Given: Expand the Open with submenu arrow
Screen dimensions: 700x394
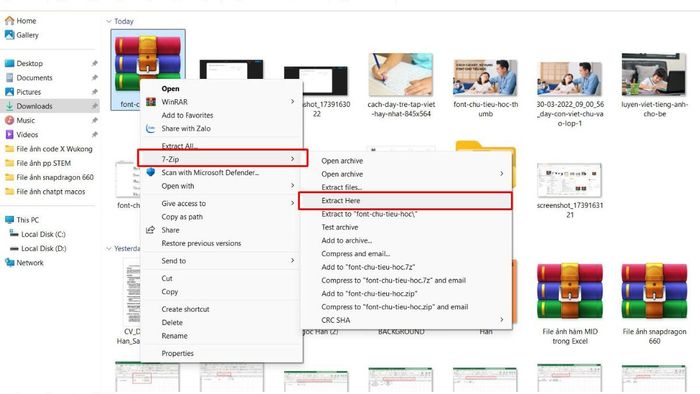Looking at the screenshot, I should [292, 186].
